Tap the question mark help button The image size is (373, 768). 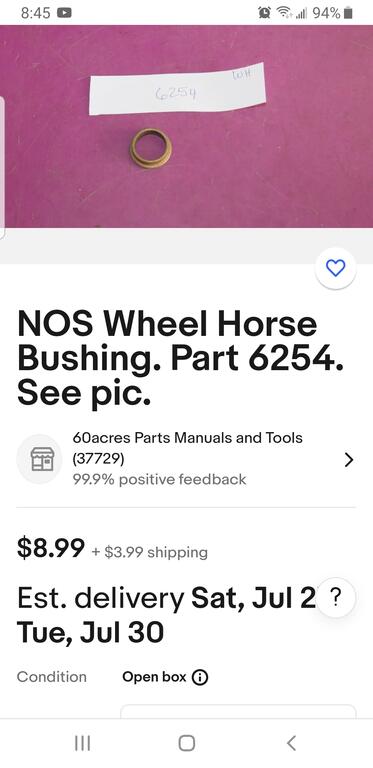(335, 598)
